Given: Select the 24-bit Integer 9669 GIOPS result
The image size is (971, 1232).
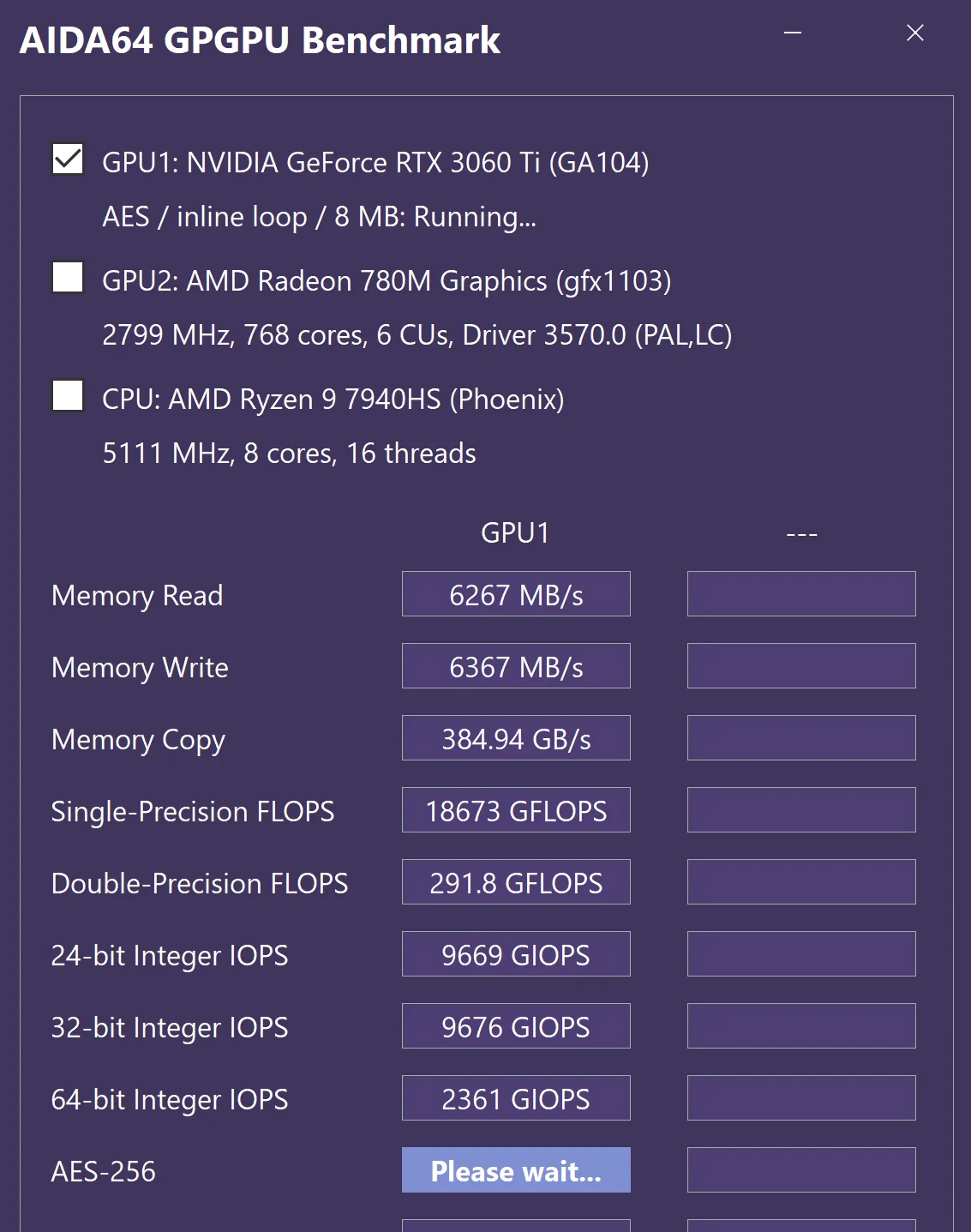Looking at the screenshot, I should (x=516, y=954).
